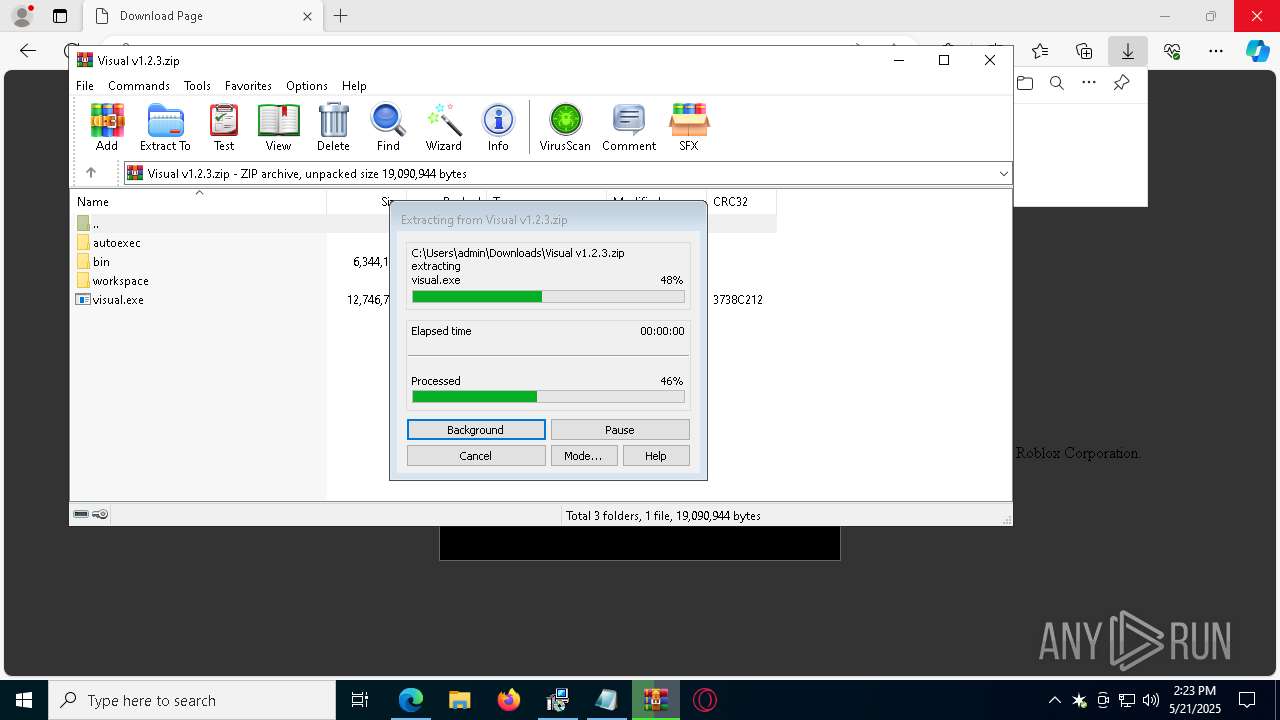Select the autoexec folder
The image size is (1280, 720).
click(116, 243)
